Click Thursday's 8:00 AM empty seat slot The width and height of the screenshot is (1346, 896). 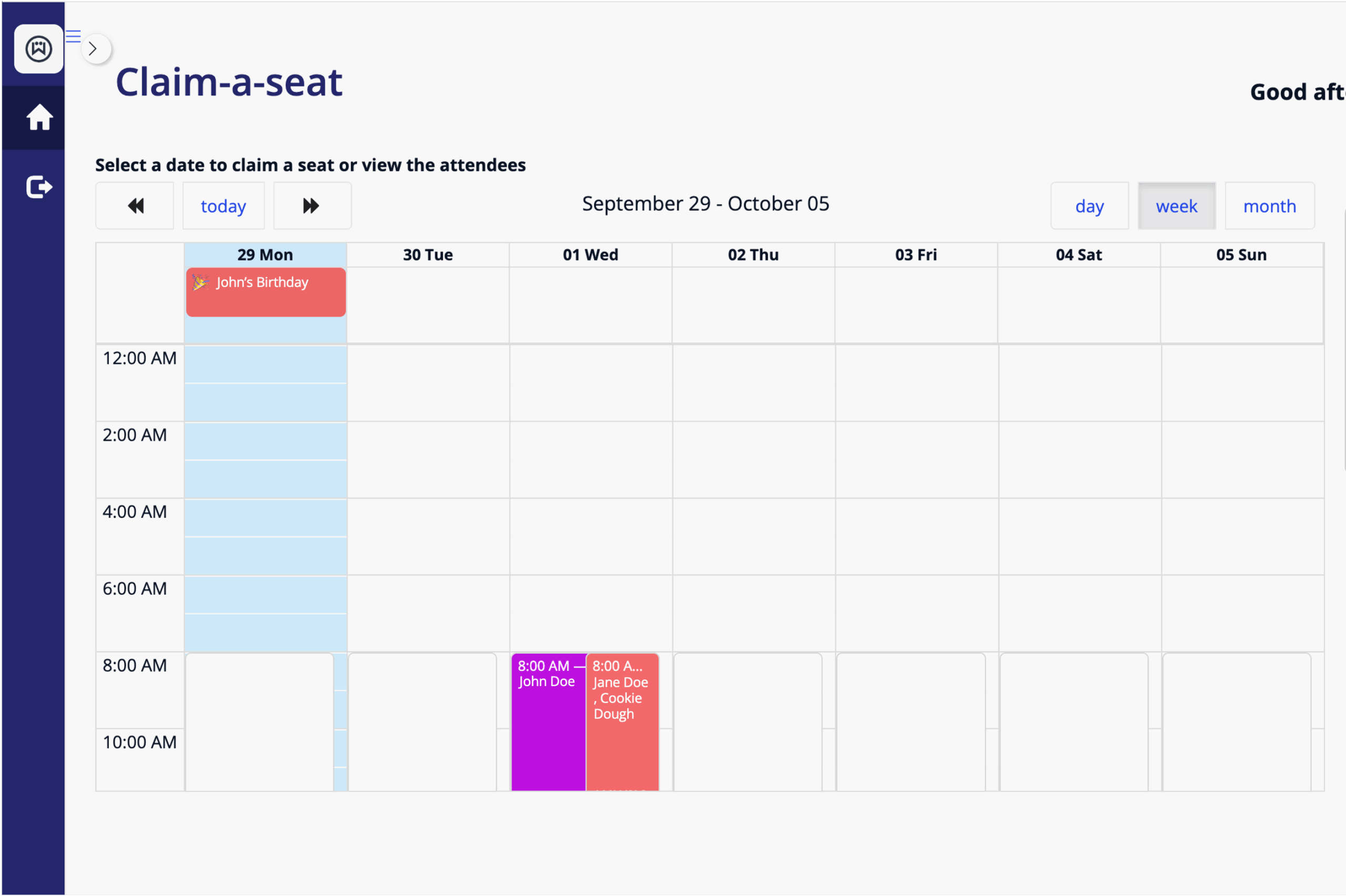(x=747, y=721)
